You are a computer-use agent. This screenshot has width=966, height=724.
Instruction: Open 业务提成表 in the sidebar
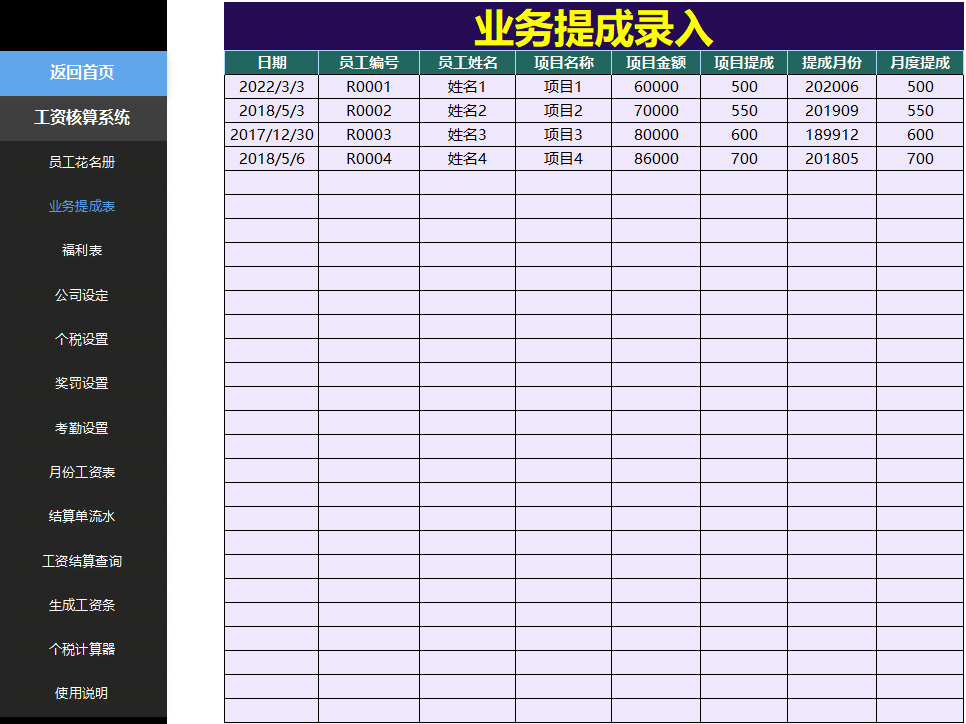pos(82,206)
